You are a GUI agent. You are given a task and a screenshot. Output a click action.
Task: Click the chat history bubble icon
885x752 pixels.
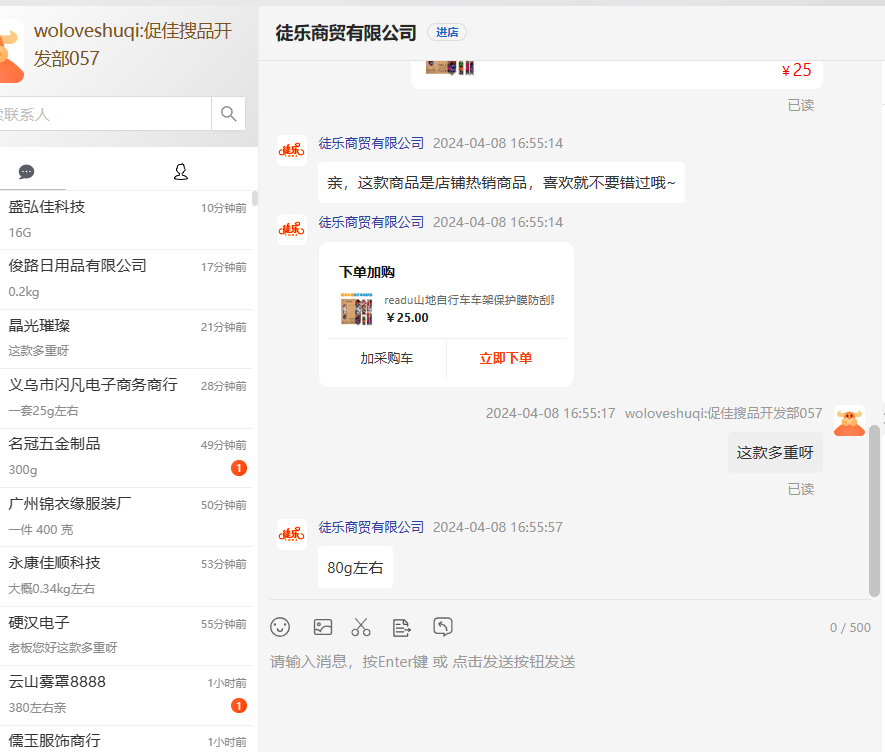[x=443, y=627]
